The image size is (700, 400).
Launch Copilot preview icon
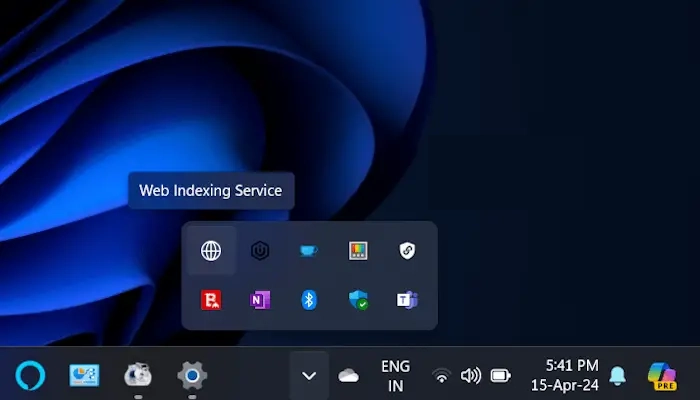pos(662,376)
